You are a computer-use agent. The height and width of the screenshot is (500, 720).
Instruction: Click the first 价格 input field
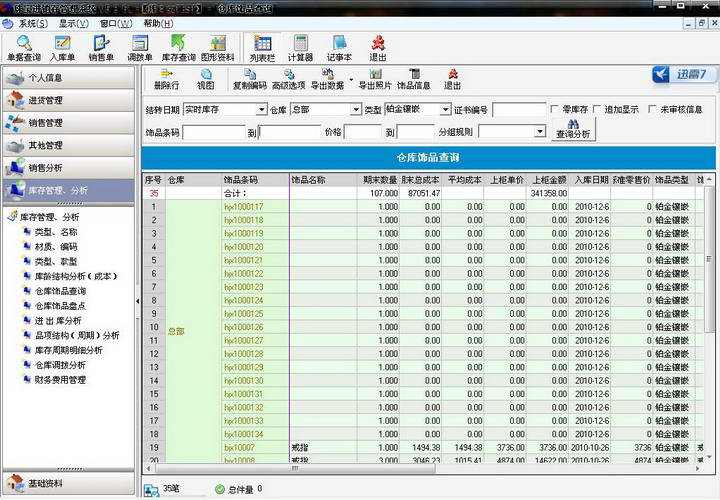tap(362, 132)
